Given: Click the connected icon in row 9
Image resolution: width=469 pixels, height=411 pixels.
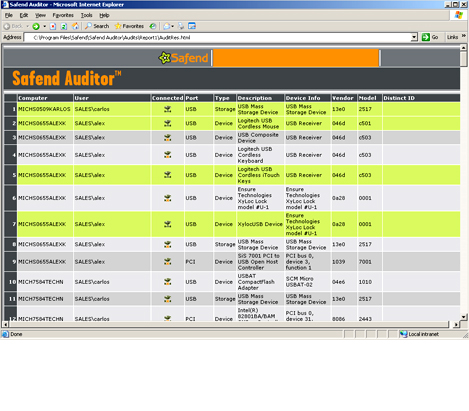Looking at the screenshot, I should click(x=168, y=262).
